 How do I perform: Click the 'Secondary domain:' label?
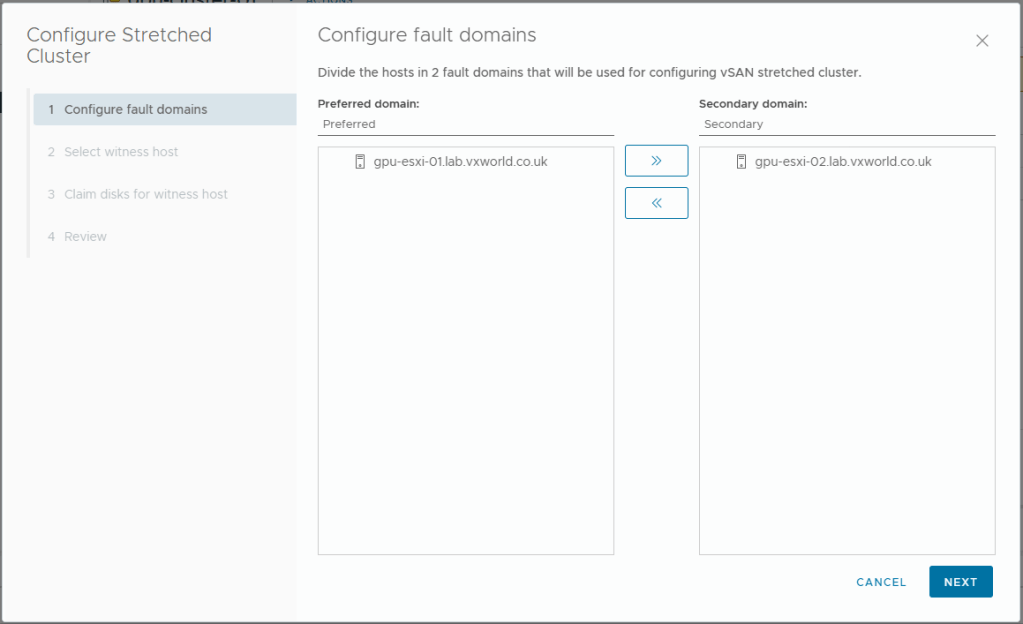[x=753, y=104]
